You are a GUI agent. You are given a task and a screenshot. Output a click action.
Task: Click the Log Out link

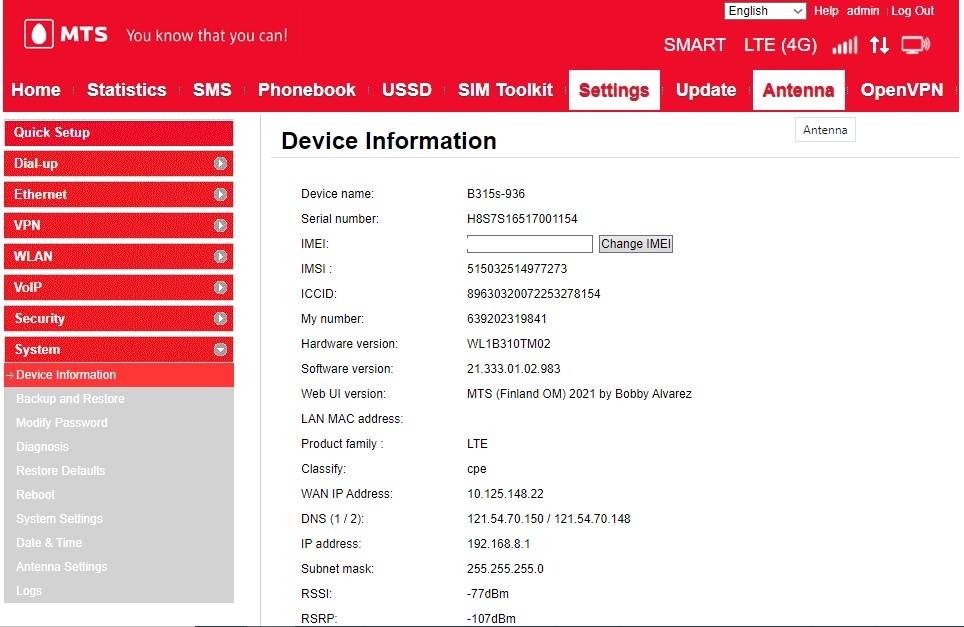coord(912,11)
